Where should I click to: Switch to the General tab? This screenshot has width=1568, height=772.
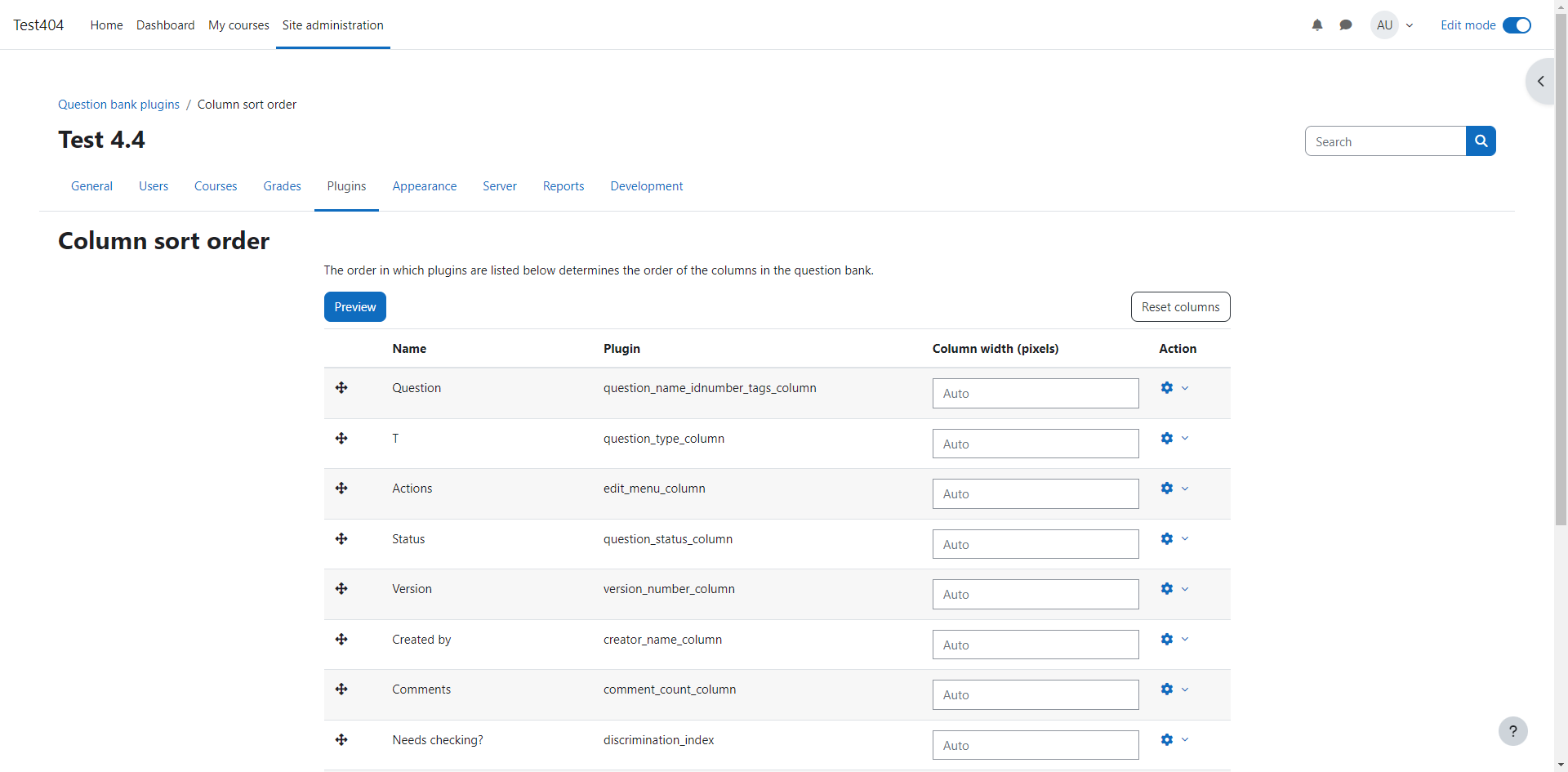[91, 186]
